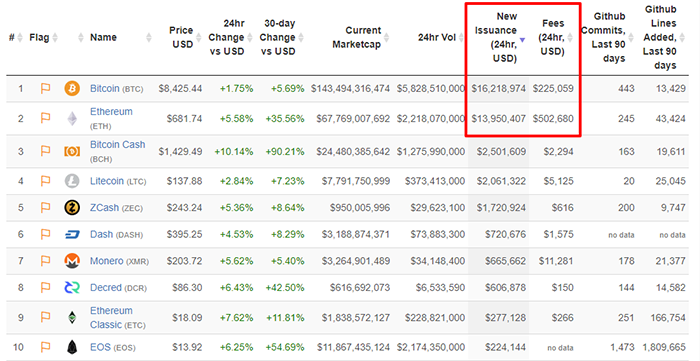Flag the Ethereum Classic row
700x361 pixels.
(45, 317)
